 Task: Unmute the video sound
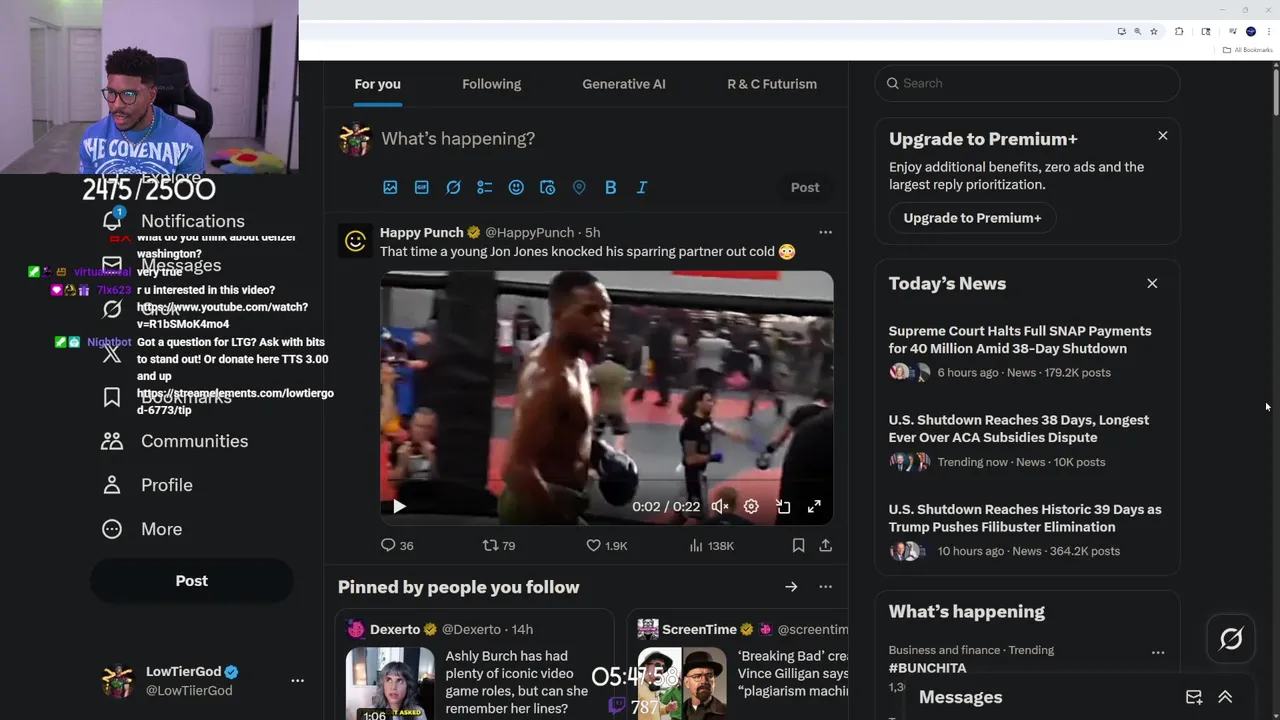click(720, 507)
